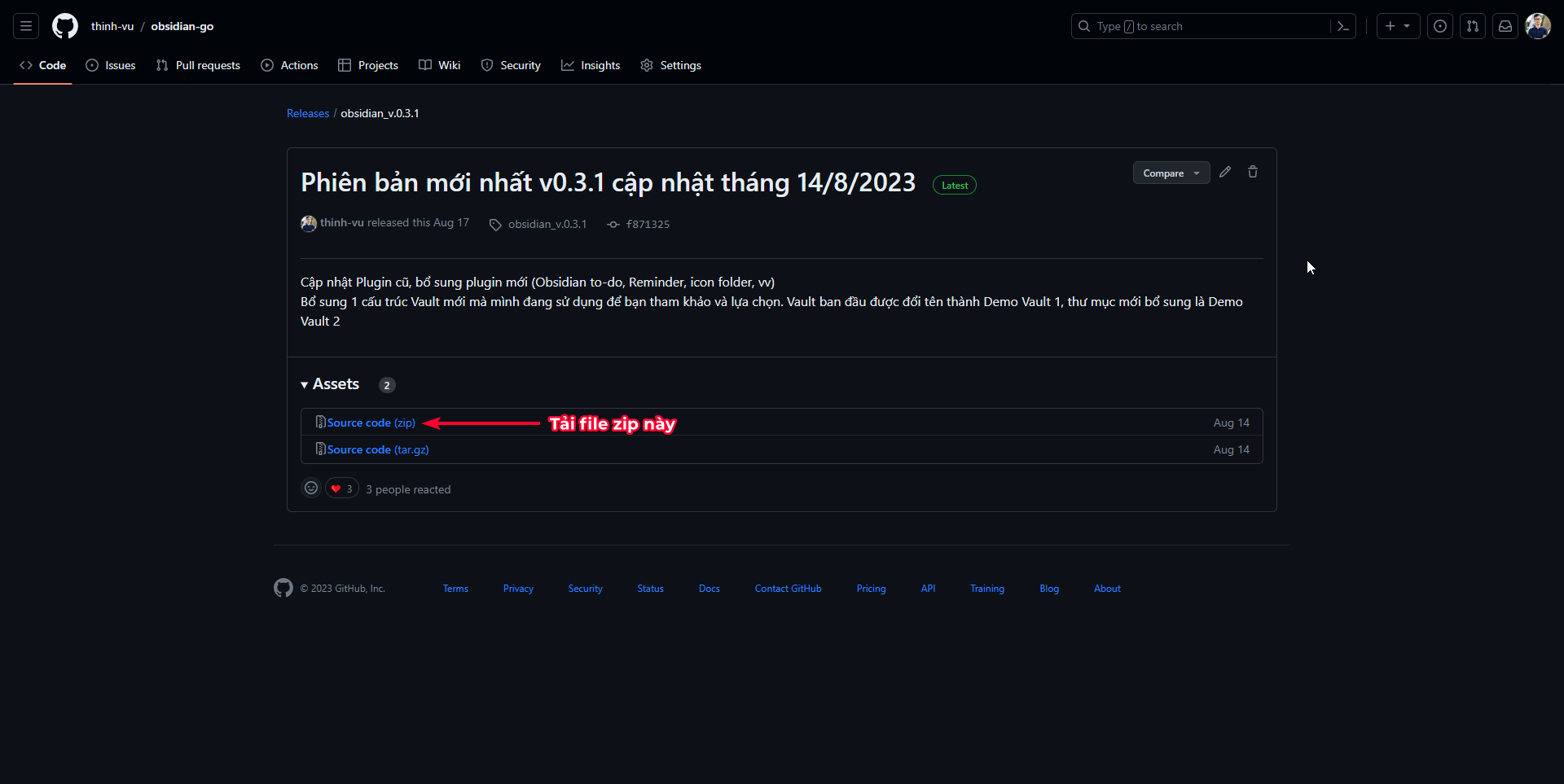Viewport: 1564px width, 784px height.
Task: Collapse the Assets section
Action: 330,384
